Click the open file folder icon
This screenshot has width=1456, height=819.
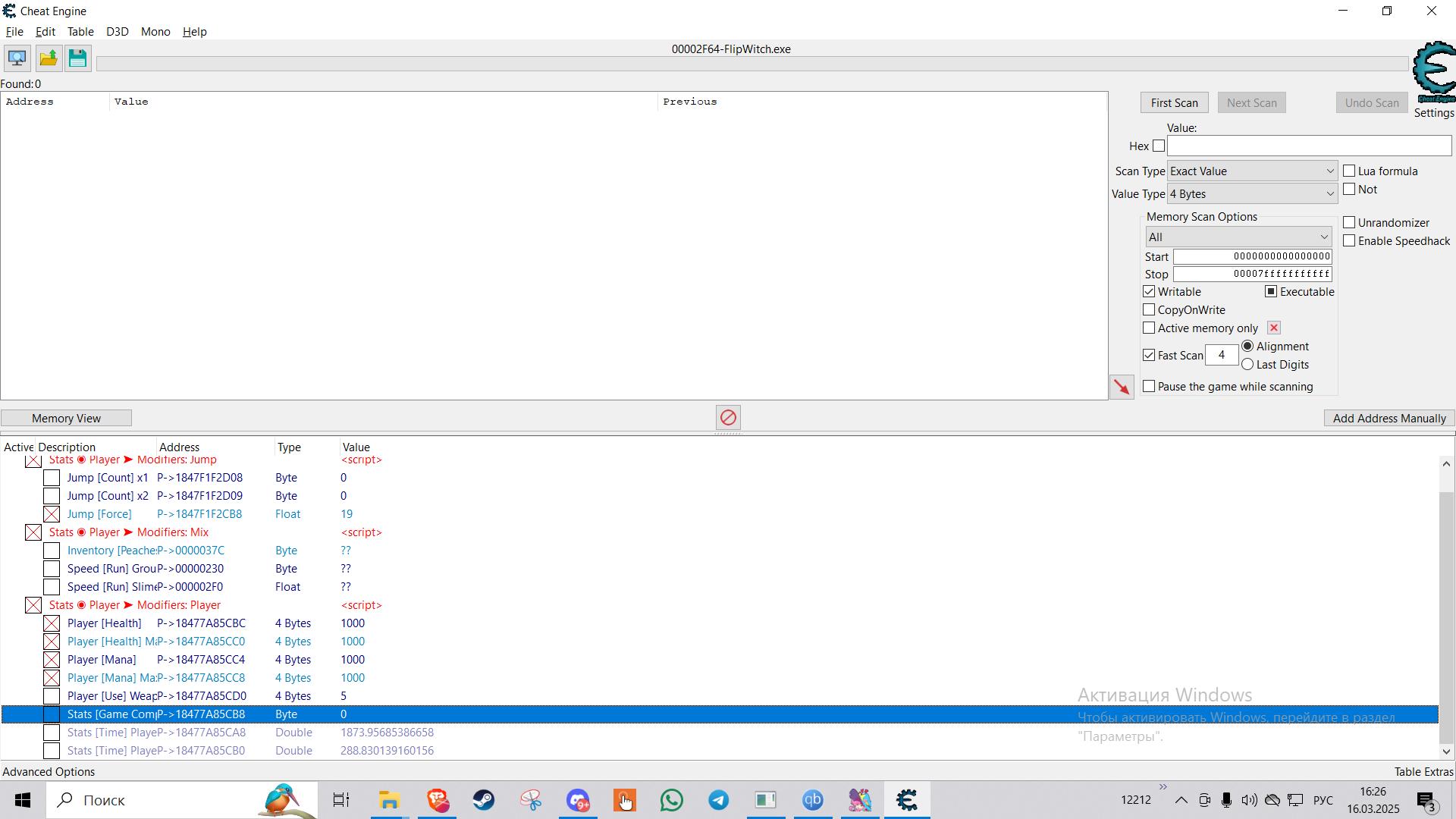click(48, 58)
